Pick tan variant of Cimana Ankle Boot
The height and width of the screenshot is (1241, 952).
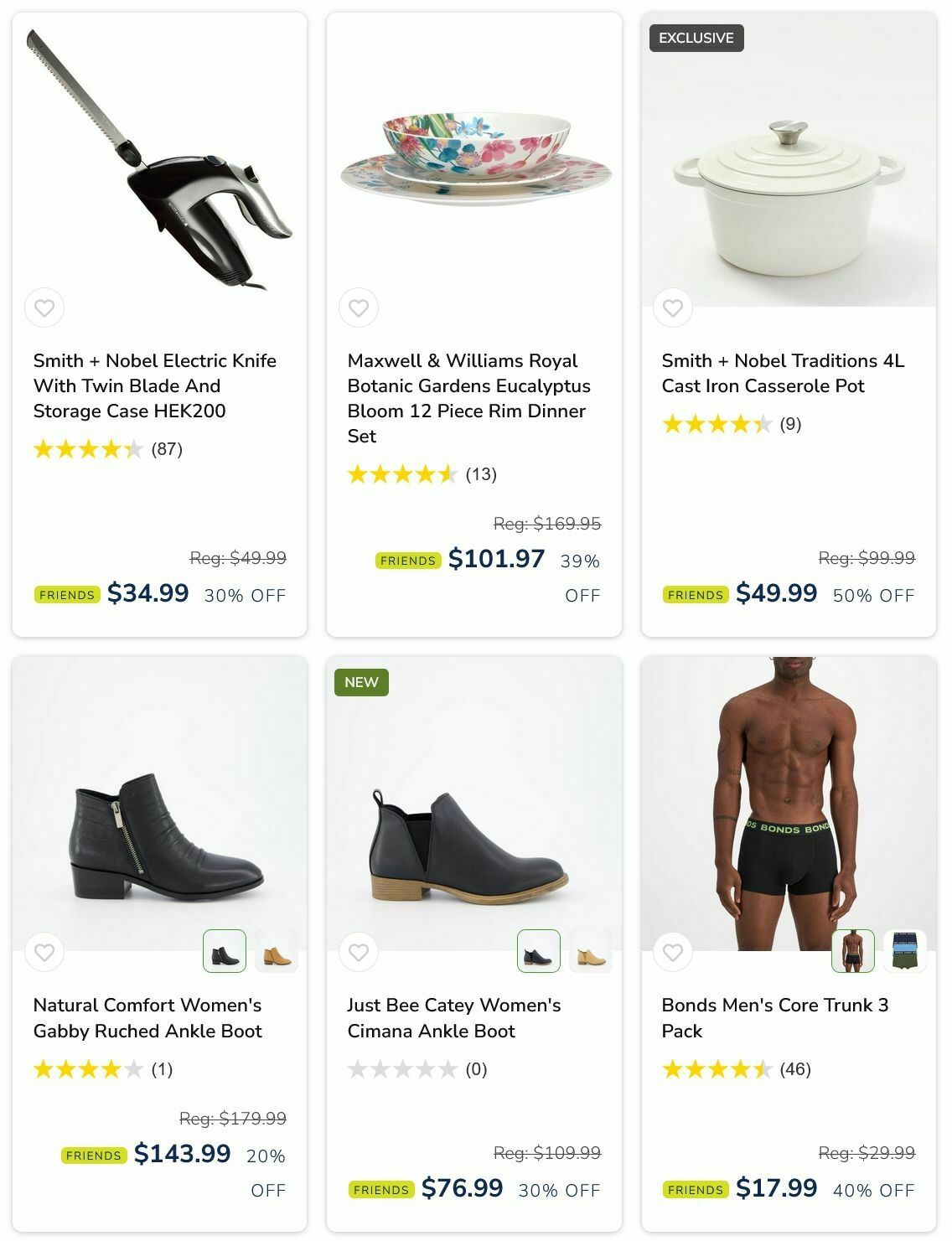click(x=590, y=951)
